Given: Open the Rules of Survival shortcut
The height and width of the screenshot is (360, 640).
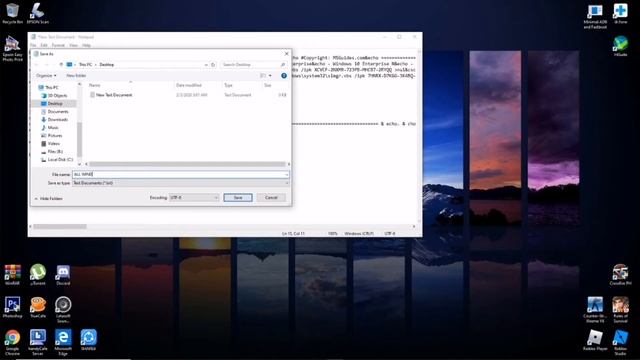Looking at the screenshot, I should click(620, 309).
